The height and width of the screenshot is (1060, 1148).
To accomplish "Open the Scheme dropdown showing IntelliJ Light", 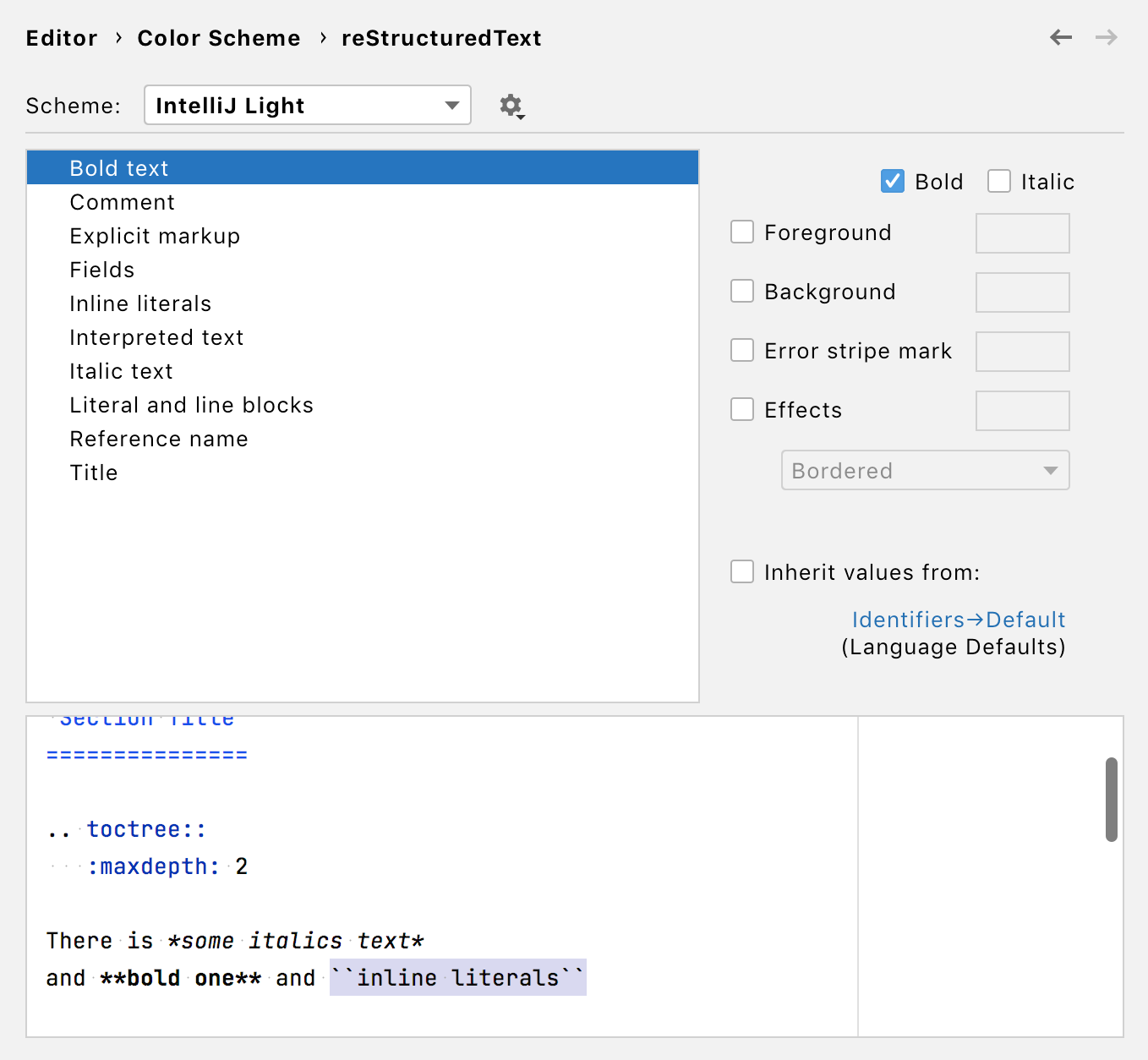I will pyautogui.click(x=307, y=105).
